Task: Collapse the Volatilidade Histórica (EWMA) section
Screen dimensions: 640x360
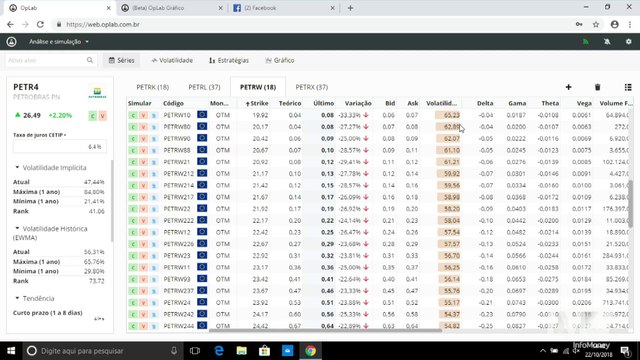Action: click(x=51, y=233)
